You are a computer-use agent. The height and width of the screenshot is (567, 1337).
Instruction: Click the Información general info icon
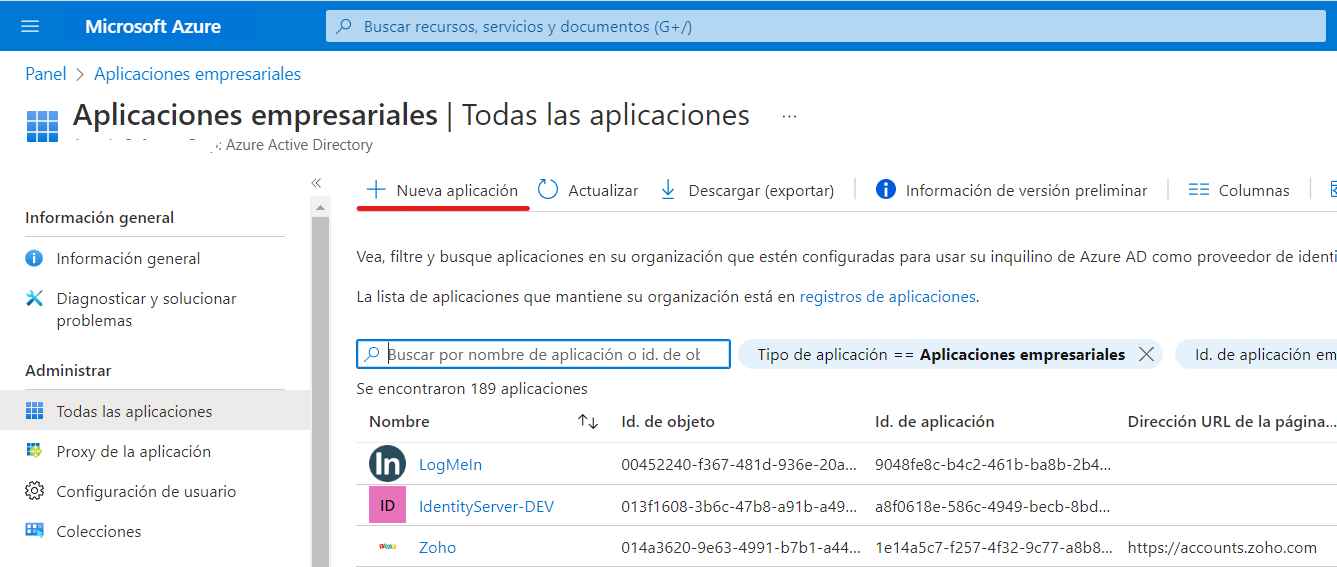click(x=35, y=258)
